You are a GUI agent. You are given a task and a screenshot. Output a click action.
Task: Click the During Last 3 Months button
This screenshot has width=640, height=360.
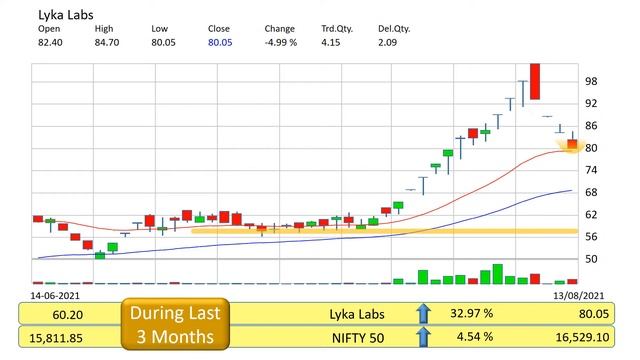pos(175,324)
